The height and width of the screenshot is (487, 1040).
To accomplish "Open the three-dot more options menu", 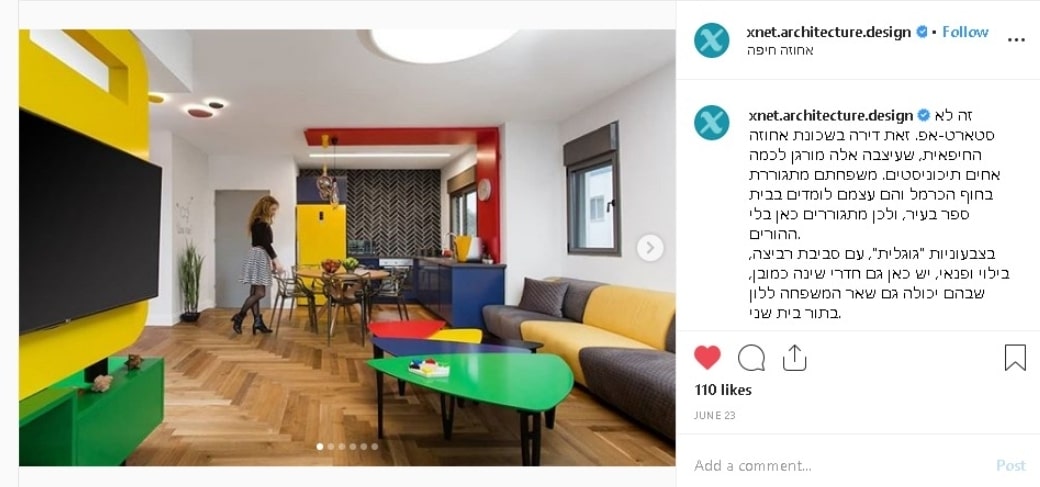I will (x=1016, y=40).
